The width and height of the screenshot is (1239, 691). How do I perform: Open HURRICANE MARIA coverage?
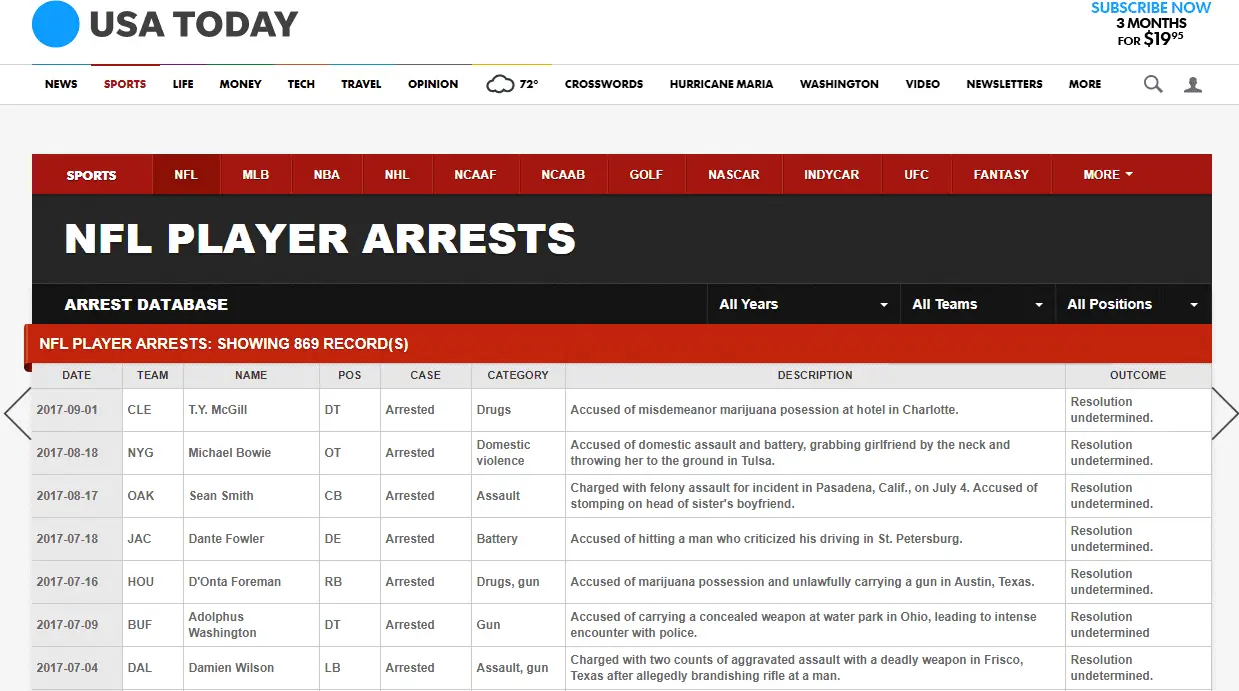click(721, 84)
